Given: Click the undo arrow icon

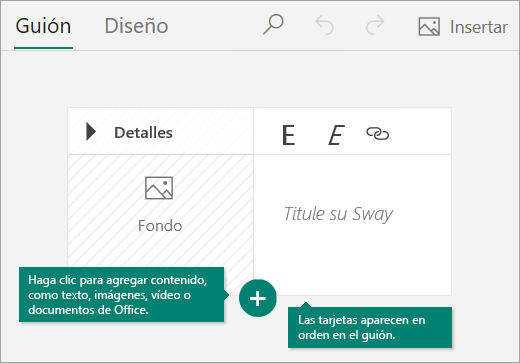Looking at the screenshot, I should point(324,25).
